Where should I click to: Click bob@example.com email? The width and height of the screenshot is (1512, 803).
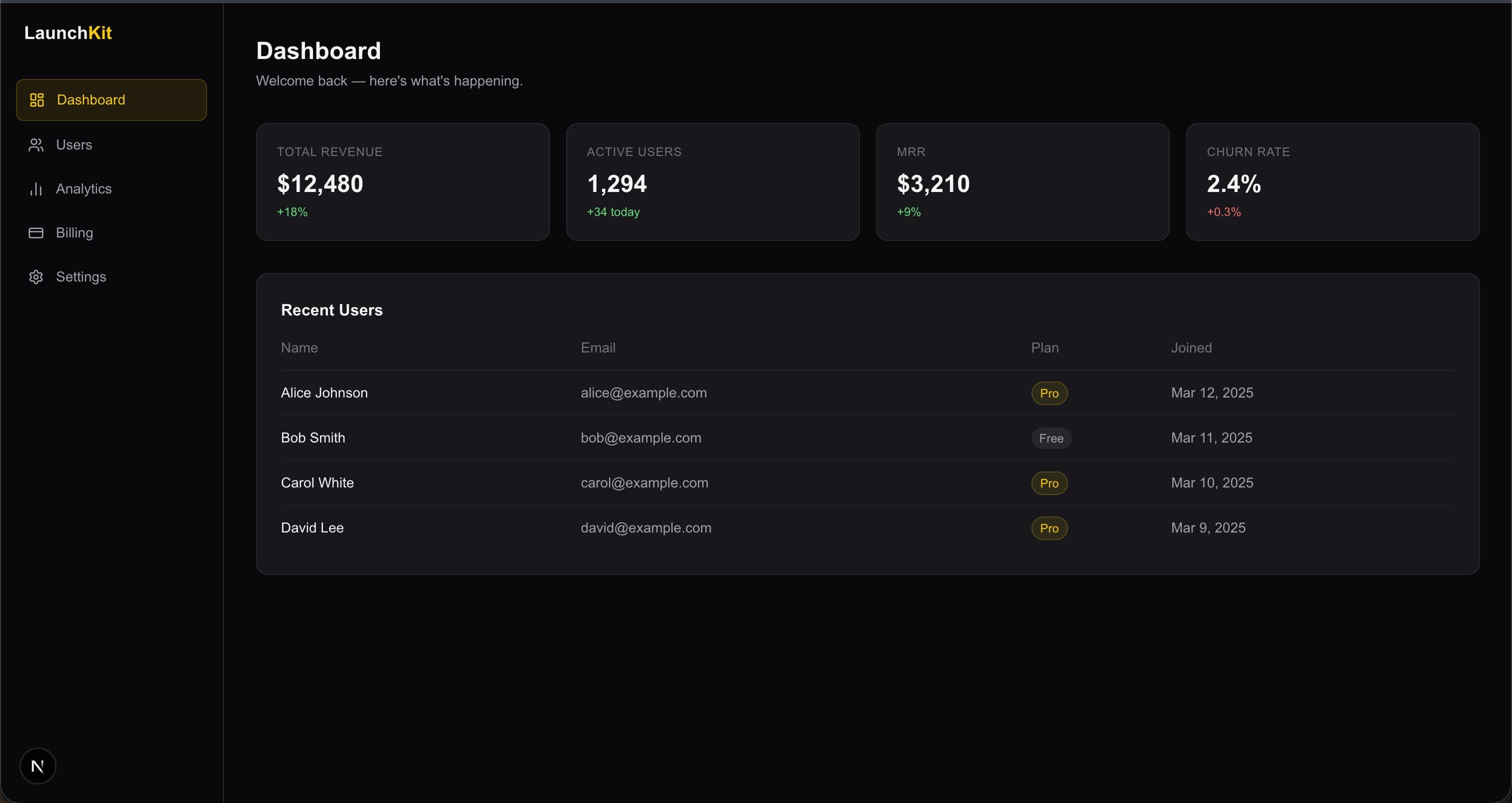pos(641,438)
